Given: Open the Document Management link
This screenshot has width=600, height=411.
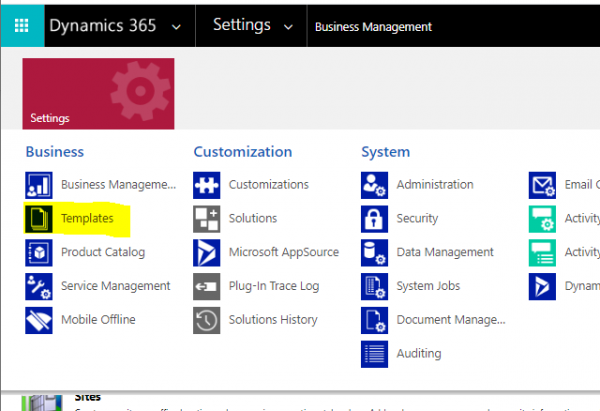Looking at the screenshot, I should click(451, 320).
